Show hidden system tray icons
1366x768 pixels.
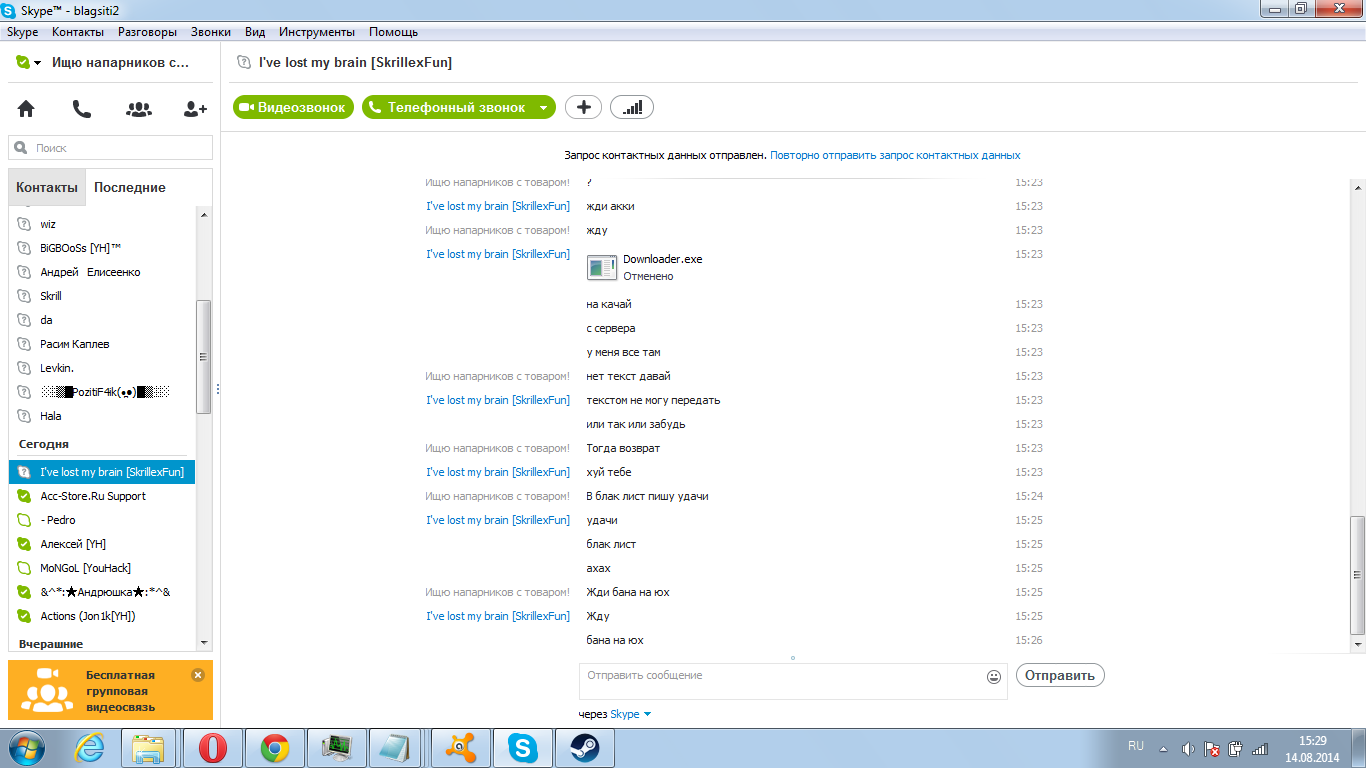[x=1163, y=748]
